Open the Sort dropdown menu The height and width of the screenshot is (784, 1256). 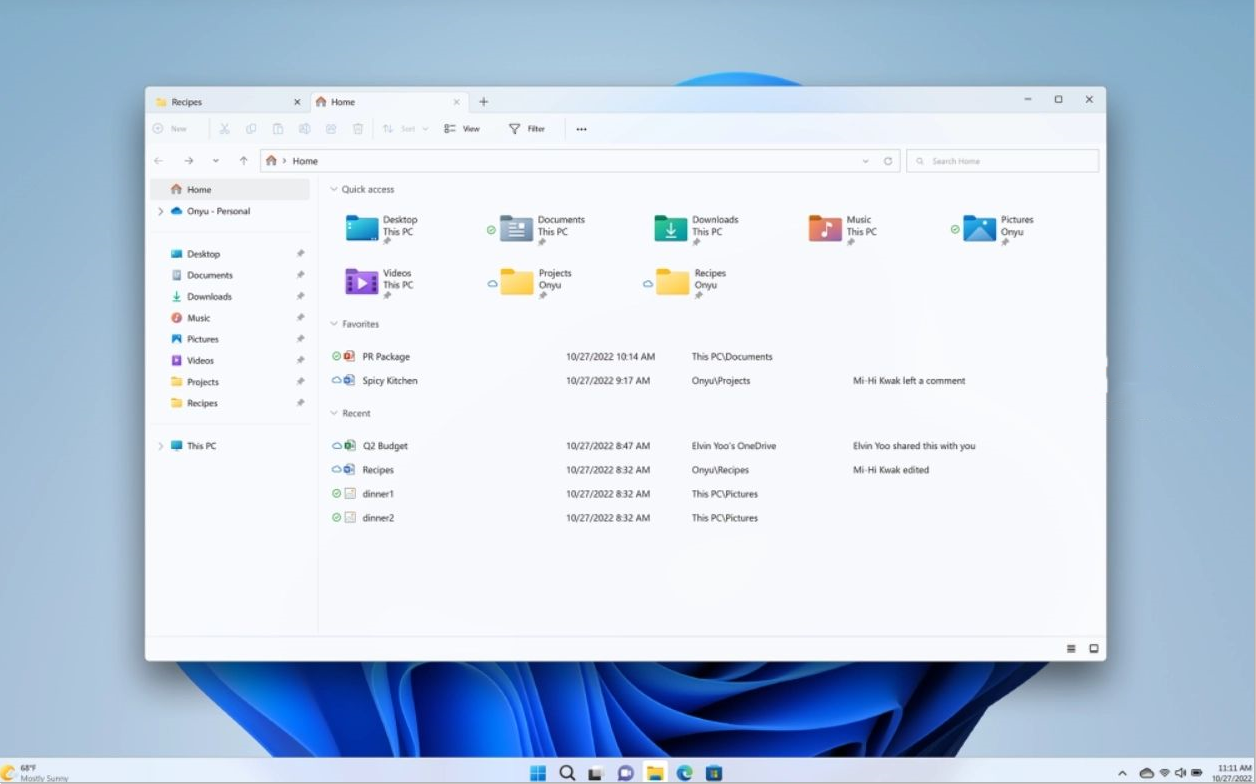(x=406, y=129)
